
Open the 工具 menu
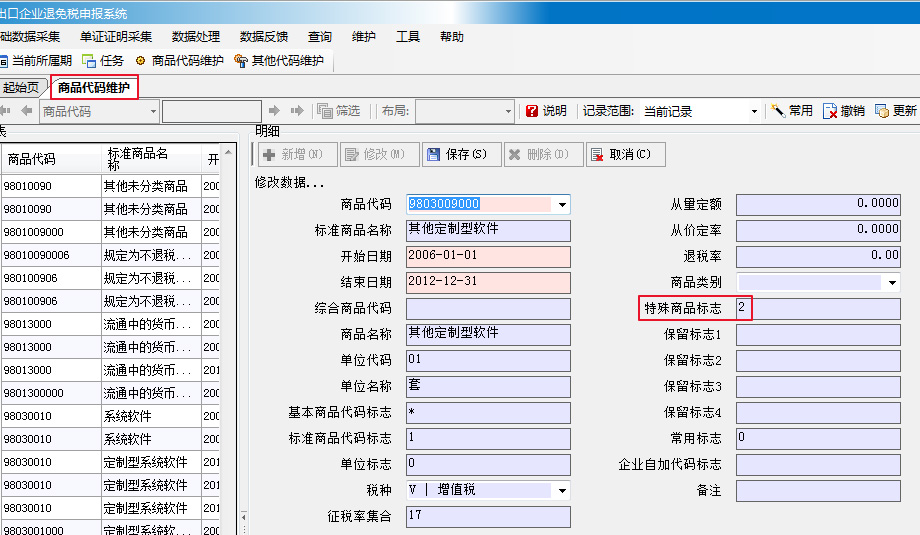408,36
